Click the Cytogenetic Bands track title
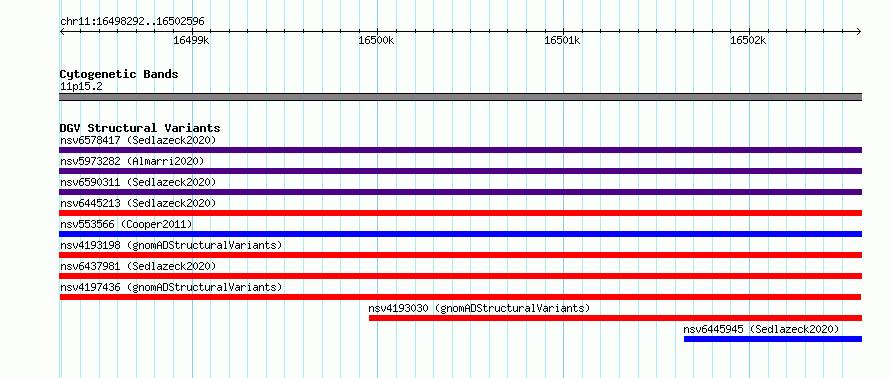Screen dimensions: 890x378 [x=119, y=74]
